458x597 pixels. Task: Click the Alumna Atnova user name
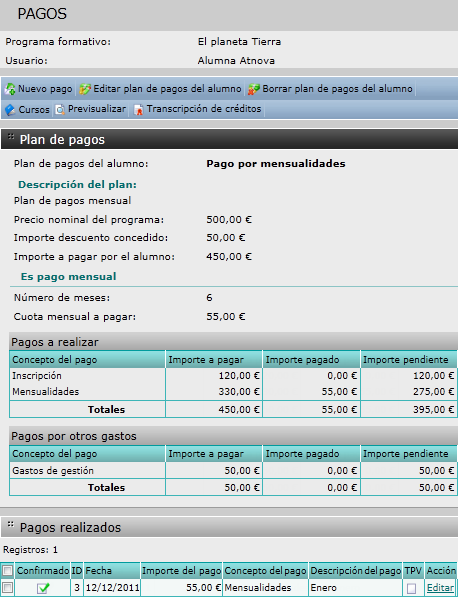point(236,61)
